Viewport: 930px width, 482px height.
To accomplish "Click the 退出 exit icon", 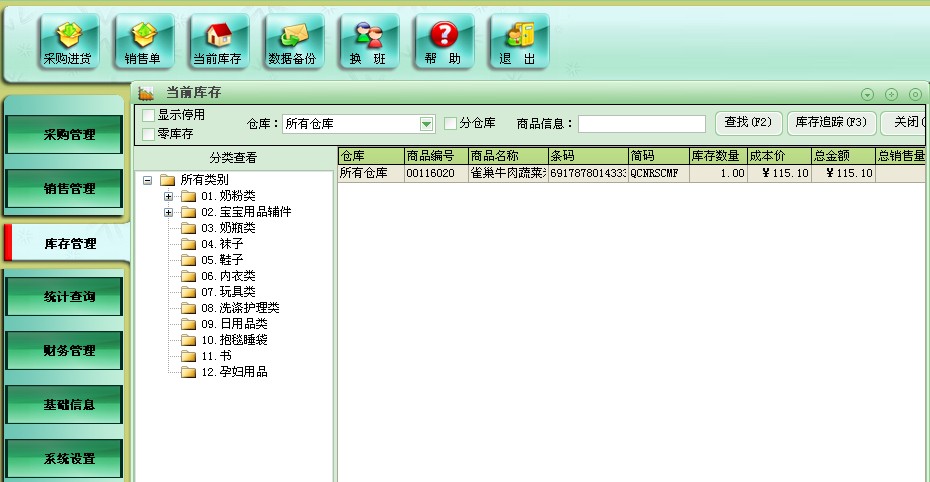I will point(518,42).
